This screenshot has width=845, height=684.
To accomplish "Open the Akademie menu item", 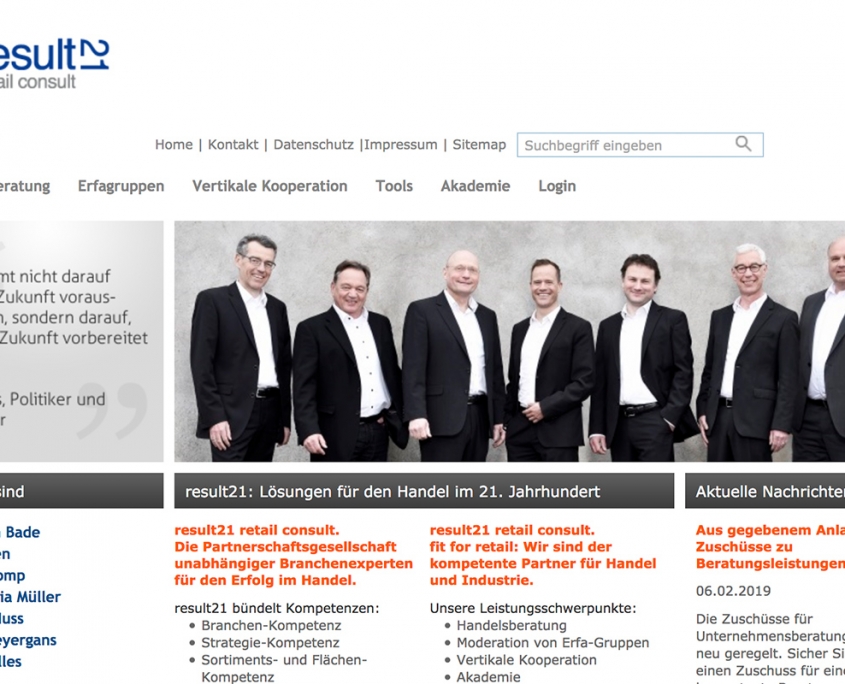I will (x=475, y=186).
